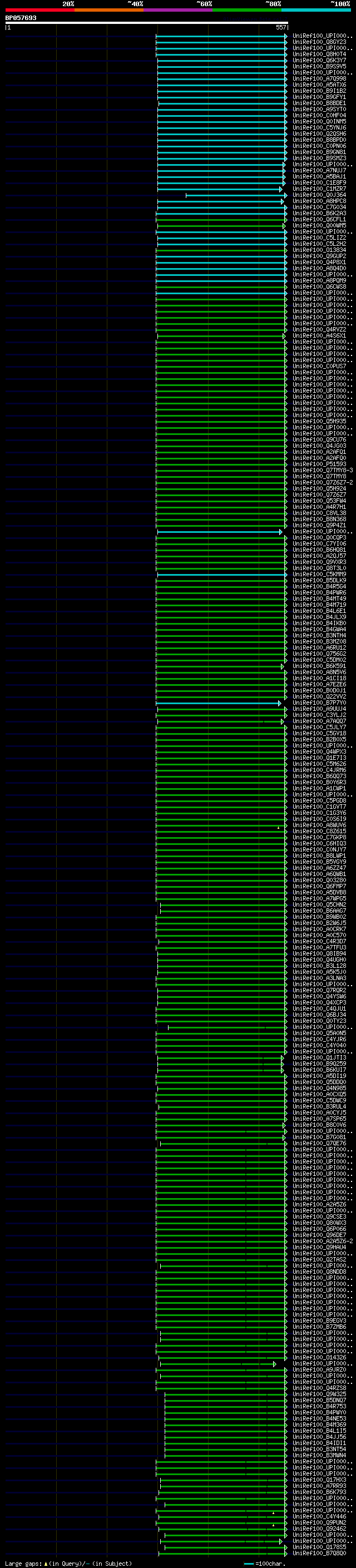Screen dimensions: 356x1568
Task: Open hit UniRef100_B5DLK9
Action: [319, 580]
